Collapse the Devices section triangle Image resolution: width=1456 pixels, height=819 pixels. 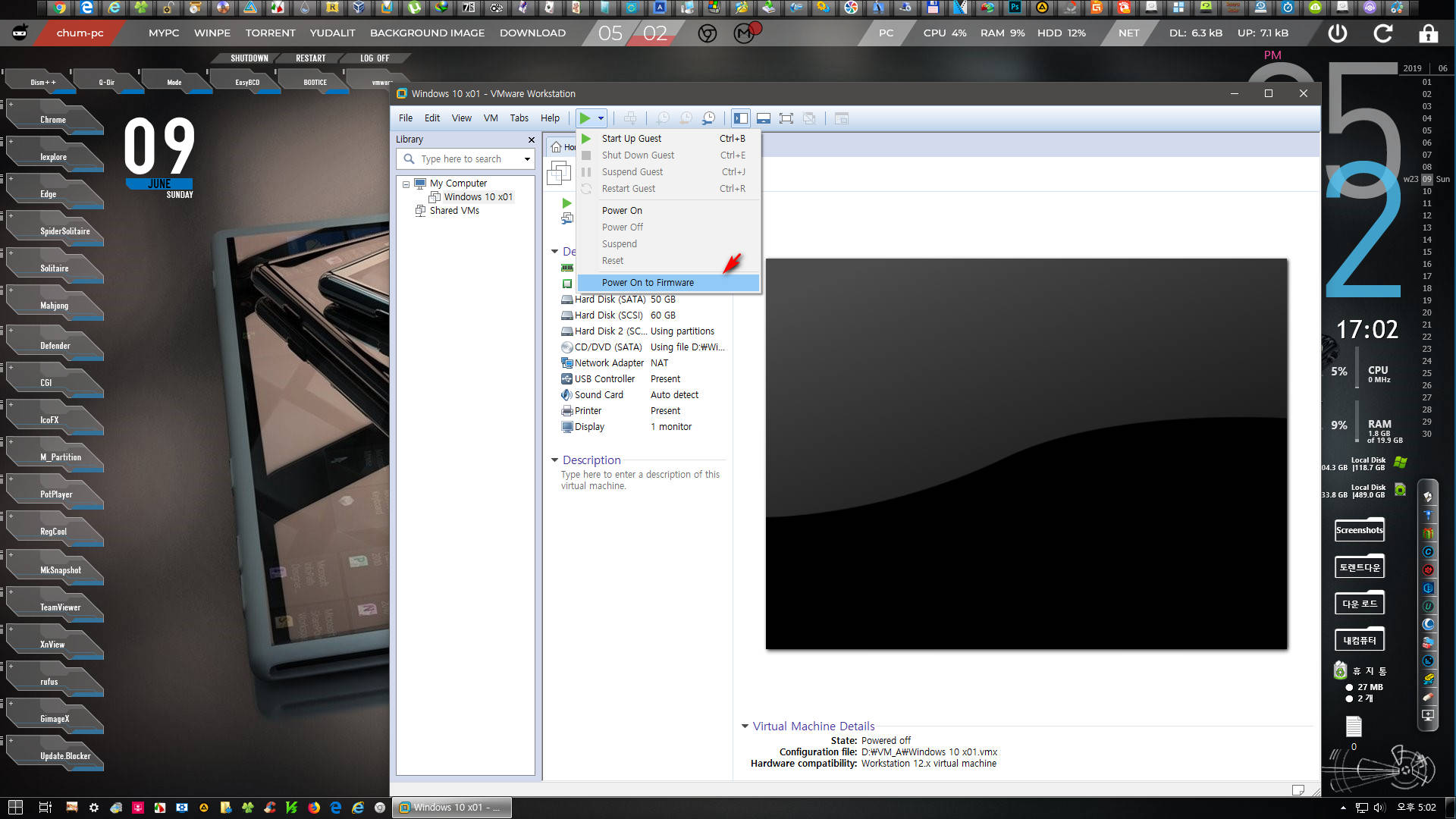pyautogui.click(x=554, y=251)
